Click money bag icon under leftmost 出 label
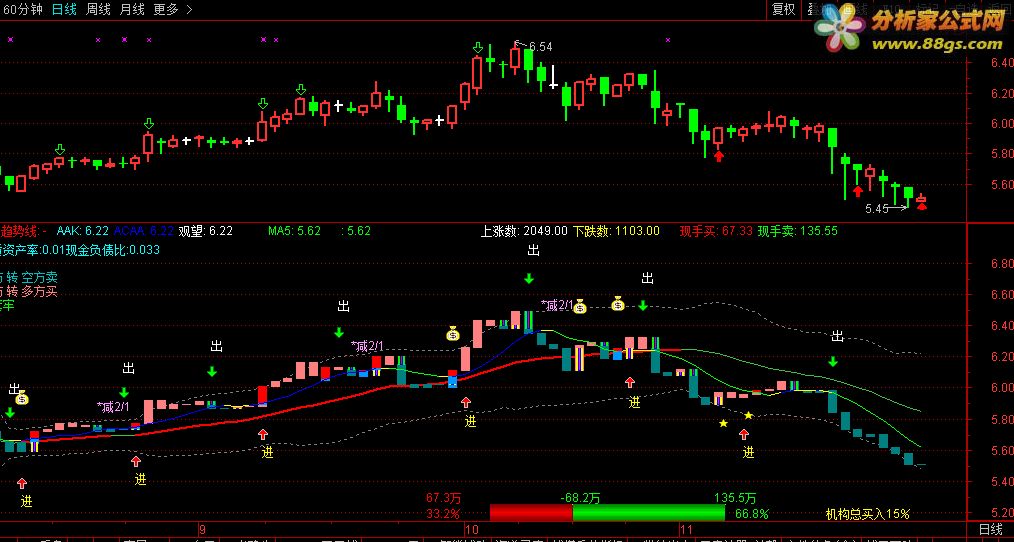The image size is (1014, 542). [22, 398]
